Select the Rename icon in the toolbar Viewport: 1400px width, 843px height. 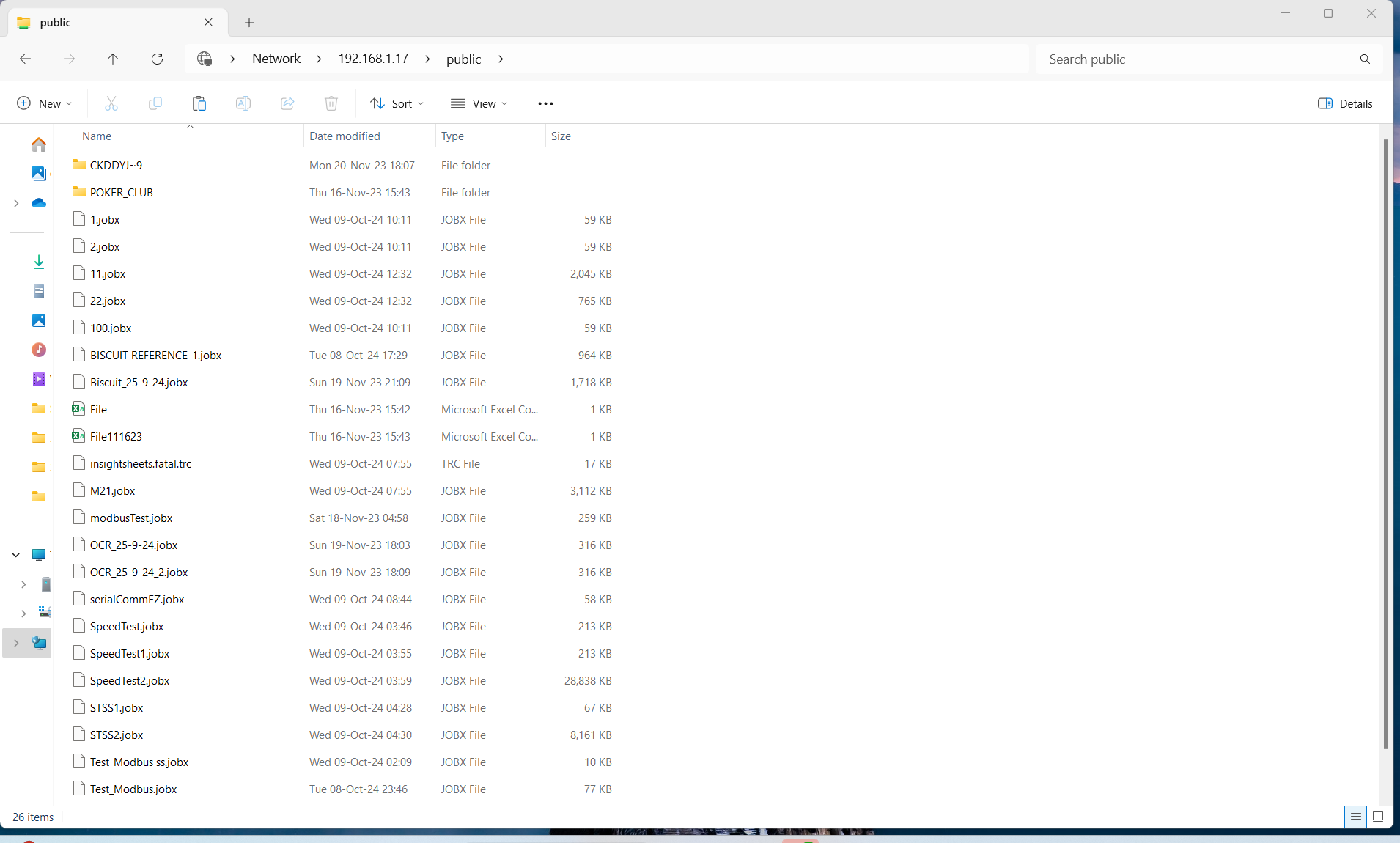pyautogui.click(x=243, y=103)
